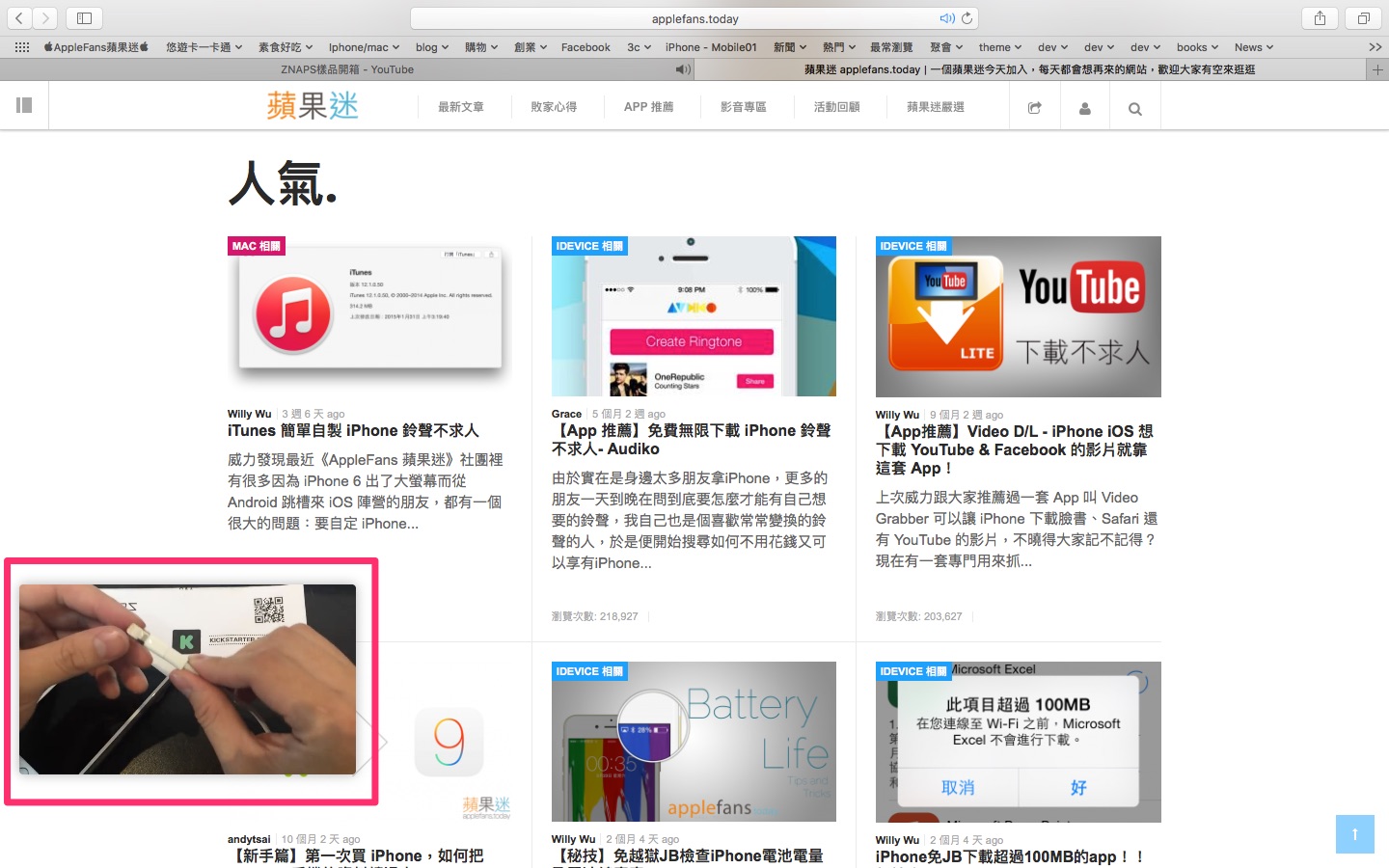Open article iPhone免JB下載超過100MB的app
Image resolution: width=1389 pixels, height=868 pixels.
[x=1010, y=856]
